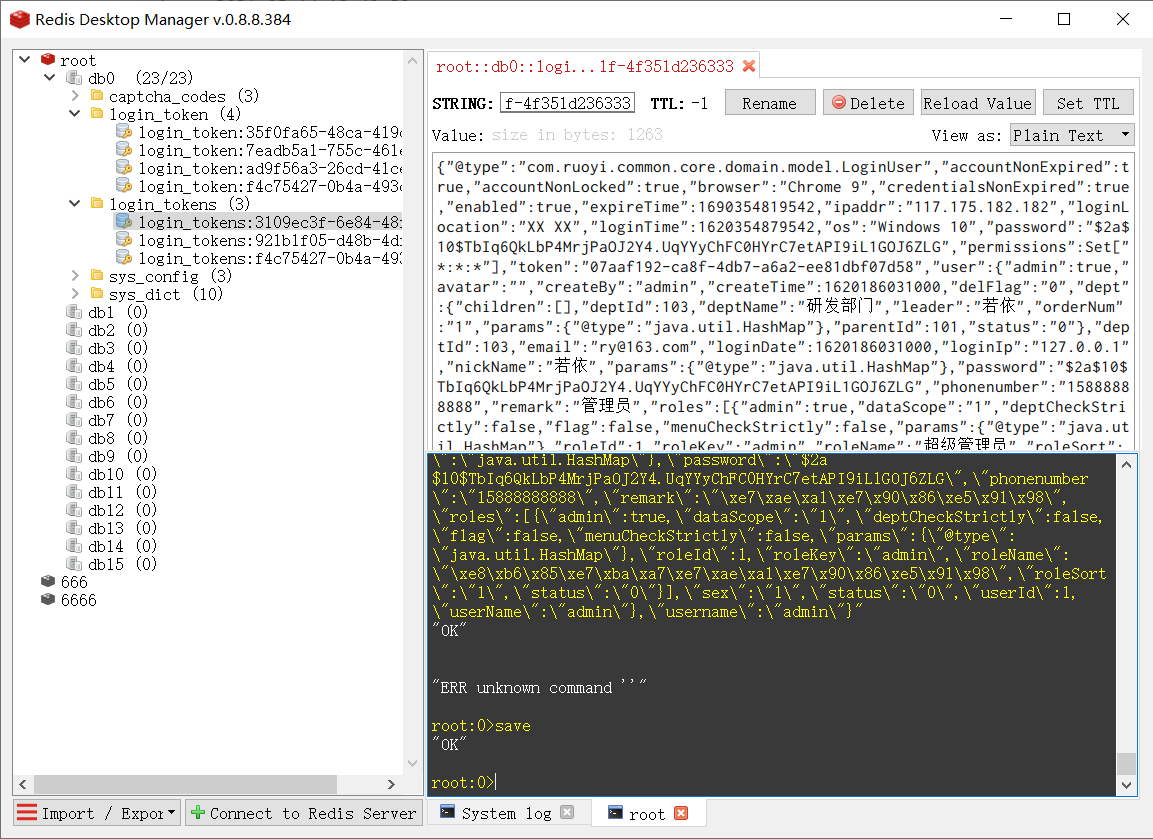Click the sys_config folder icon
1153x839 pixels.
tap(97, 275)
